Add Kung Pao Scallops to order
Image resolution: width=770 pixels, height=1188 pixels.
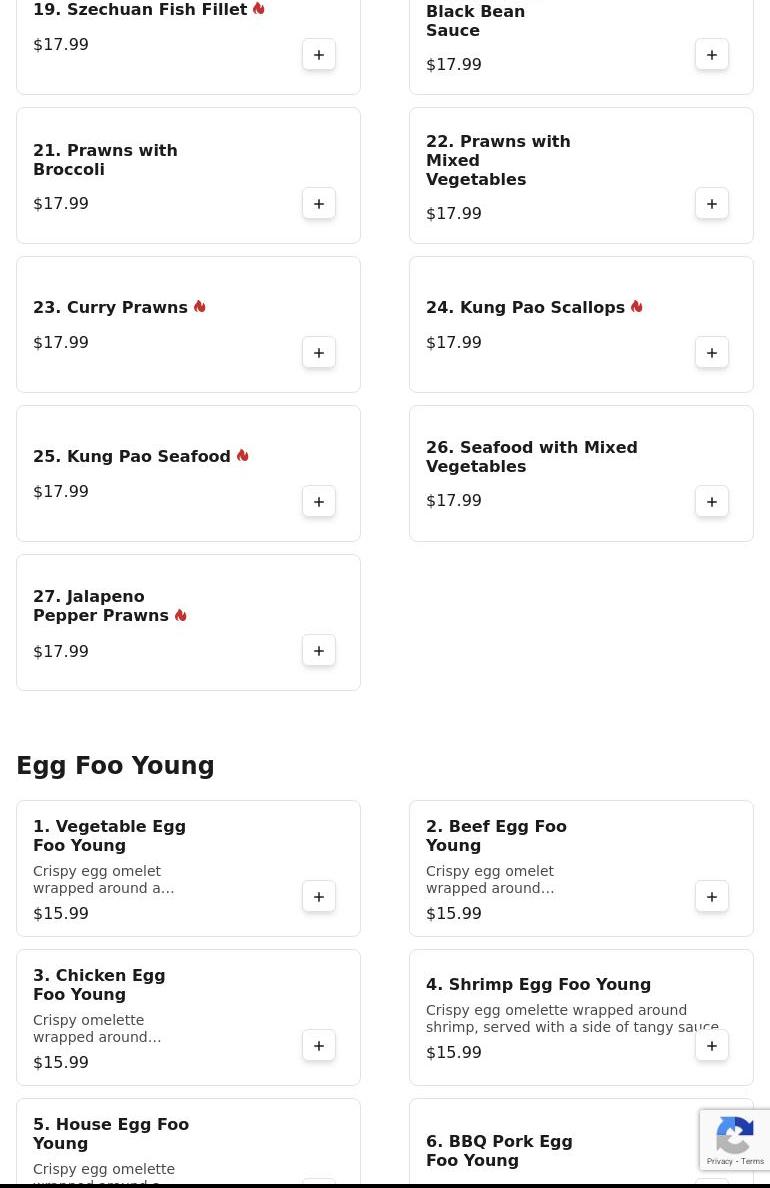(x=712, y=352)
